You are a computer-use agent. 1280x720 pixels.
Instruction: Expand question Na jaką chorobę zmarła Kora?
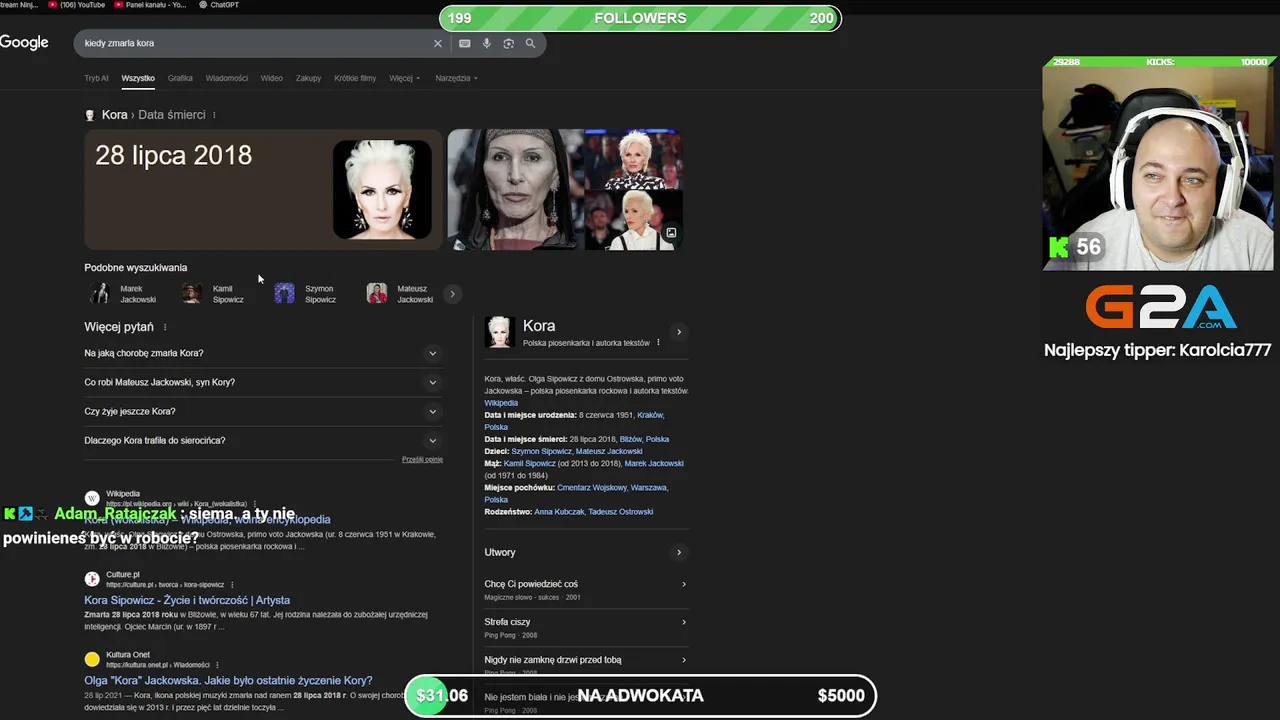[x=263, y=353]
